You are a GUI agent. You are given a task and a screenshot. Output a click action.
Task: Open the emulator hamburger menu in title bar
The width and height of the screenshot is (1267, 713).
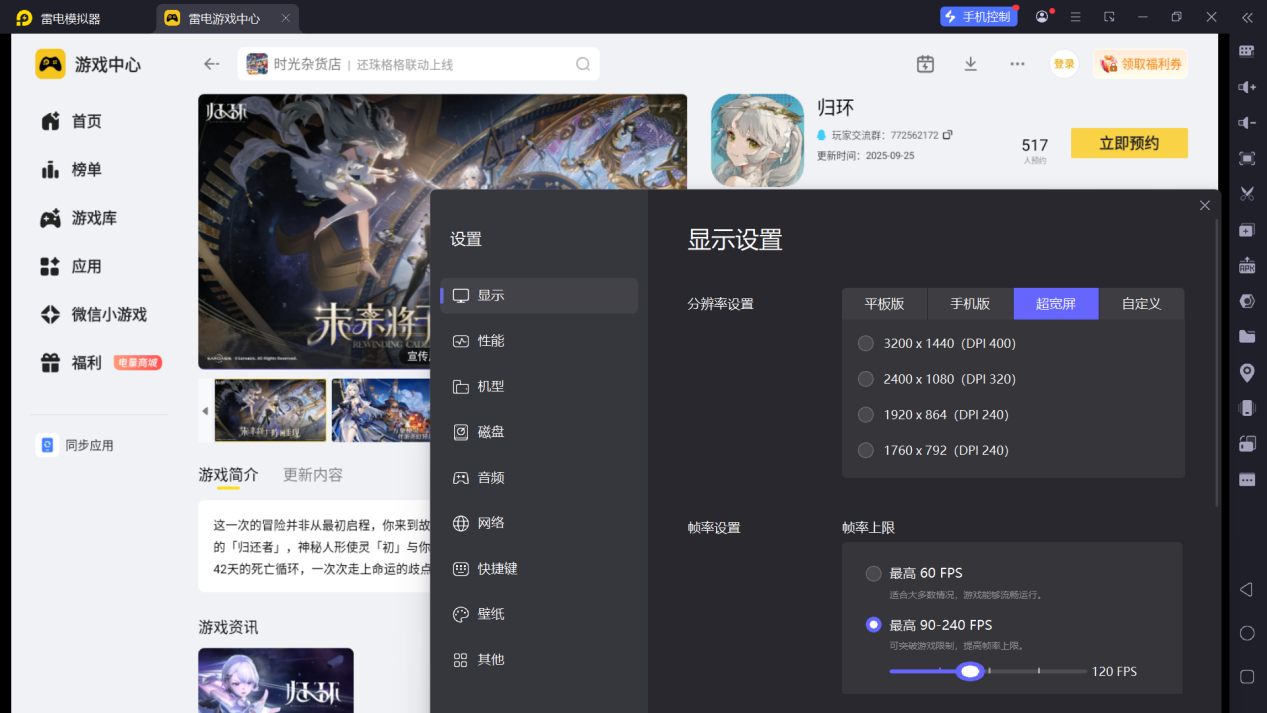click(x=1075, y=17)
